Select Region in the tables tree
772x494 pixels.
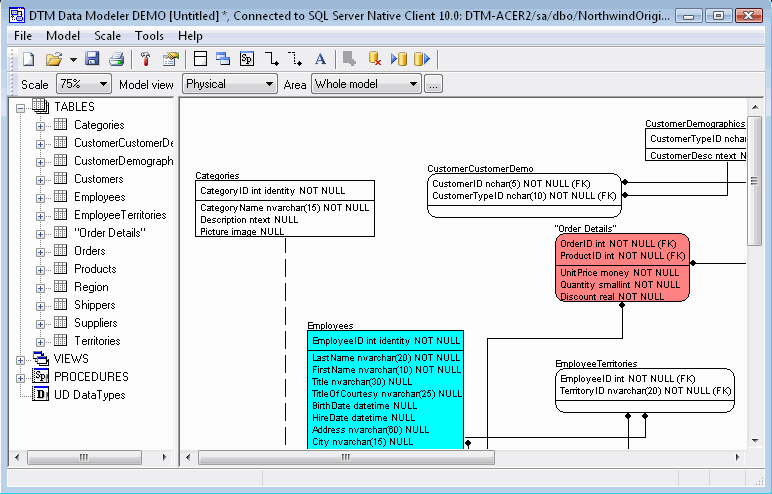(x=91, y=287)
